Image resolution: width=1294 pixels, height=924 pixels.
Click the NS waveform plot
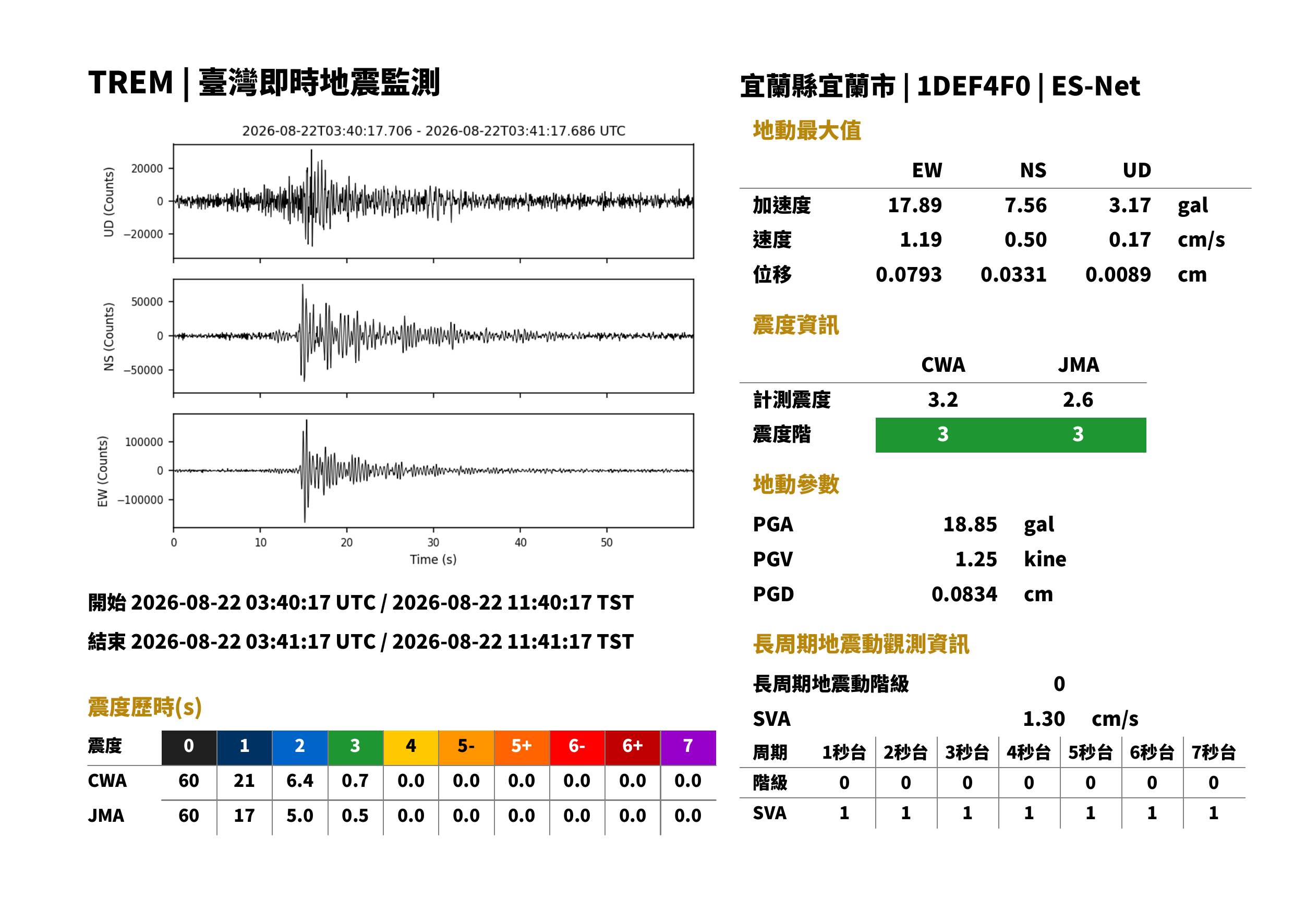(x=433, y=336)
